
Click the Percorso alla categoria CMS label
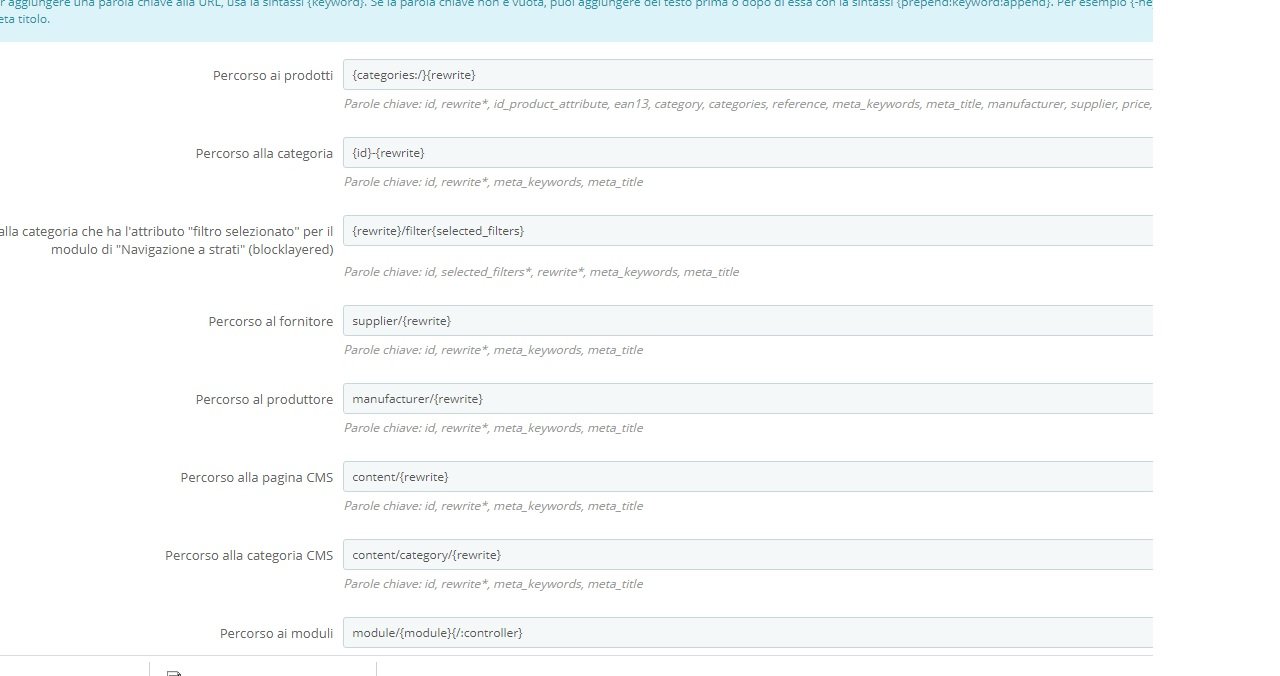click(x=249, y=556)
